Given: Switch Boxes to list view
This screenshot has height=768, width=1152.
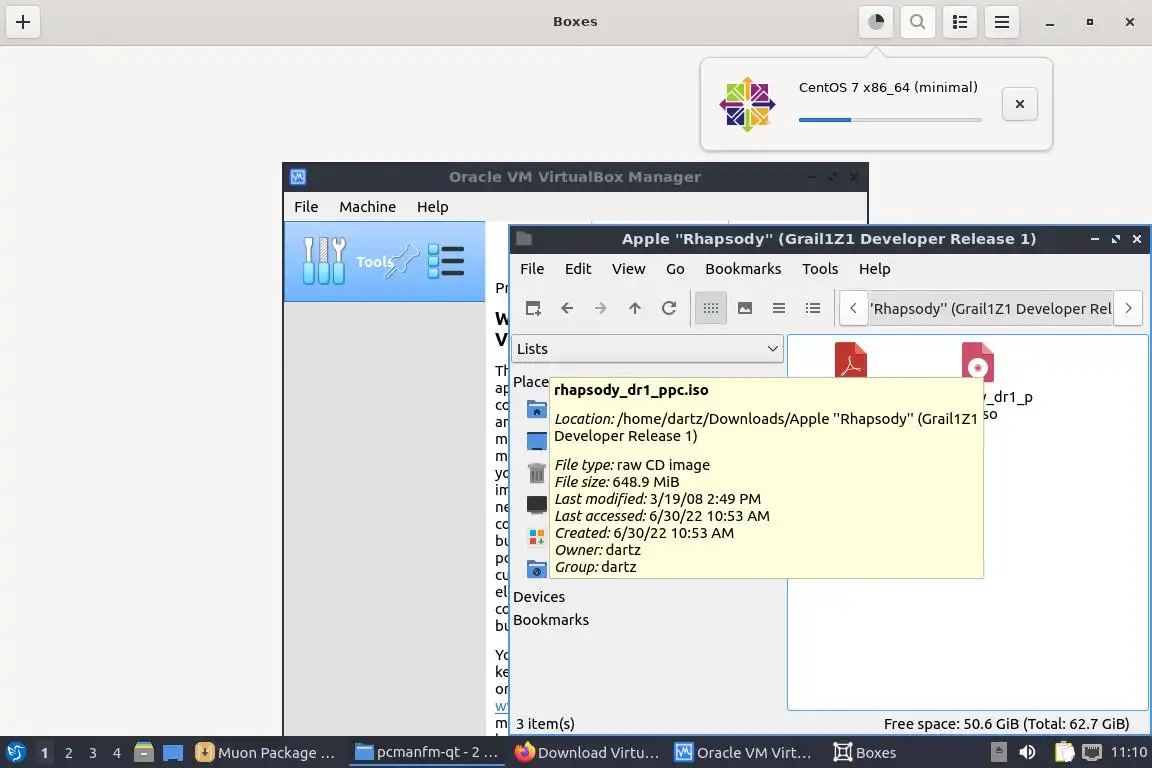Looking at the screenshot, I should 960,22.
